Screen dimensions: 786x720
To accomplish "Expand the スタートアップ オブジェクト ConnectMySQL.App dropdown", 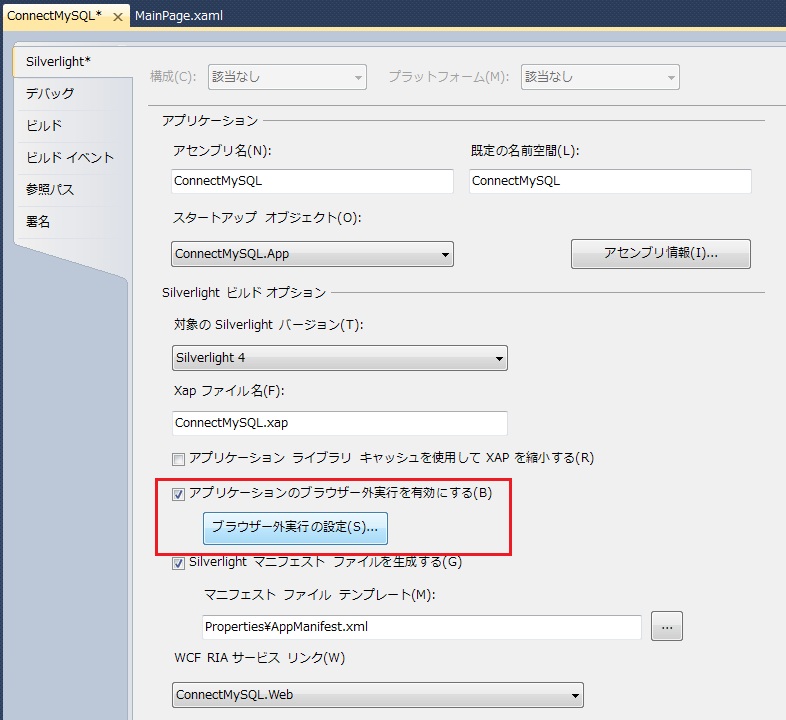I will (312, 254).
